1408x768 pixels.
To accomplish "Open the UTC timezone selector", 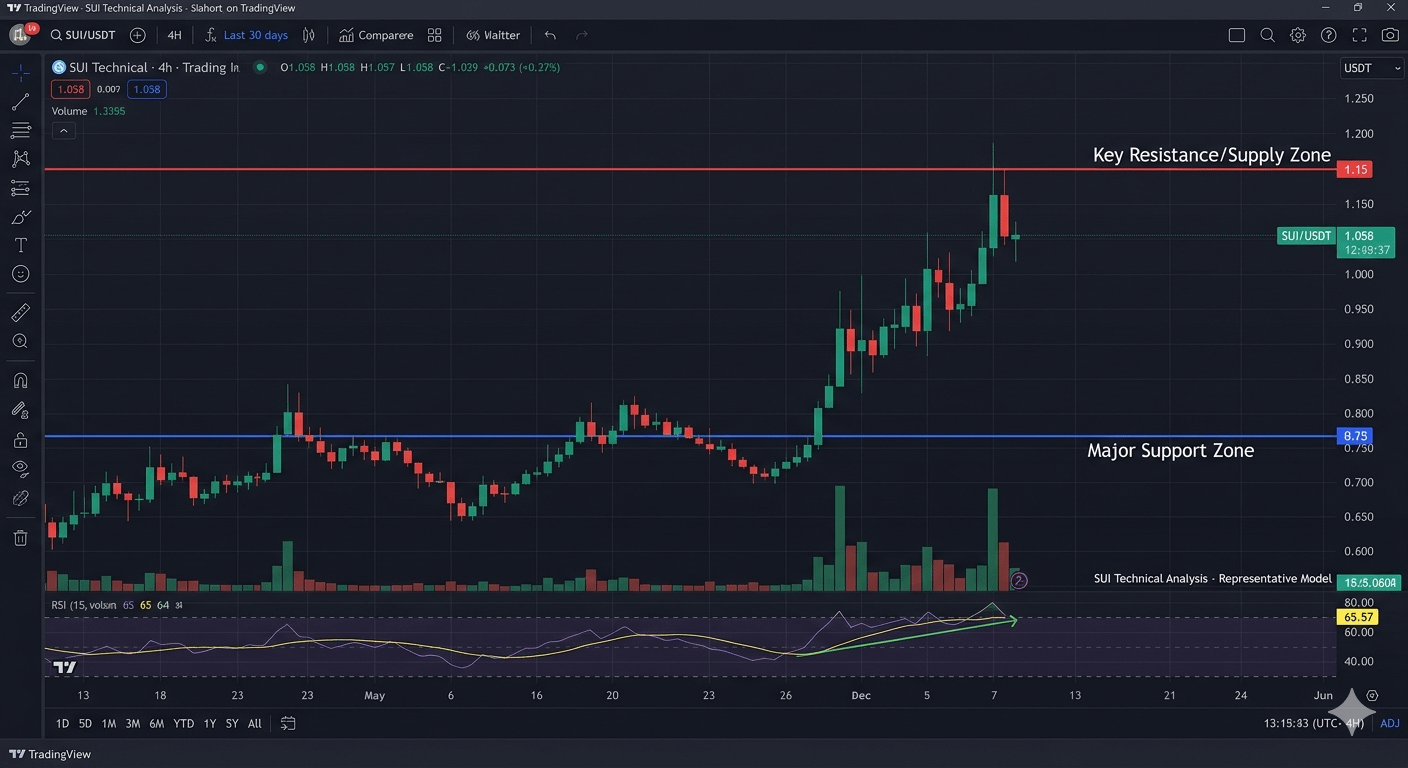I will click(x=1315, y=723).
